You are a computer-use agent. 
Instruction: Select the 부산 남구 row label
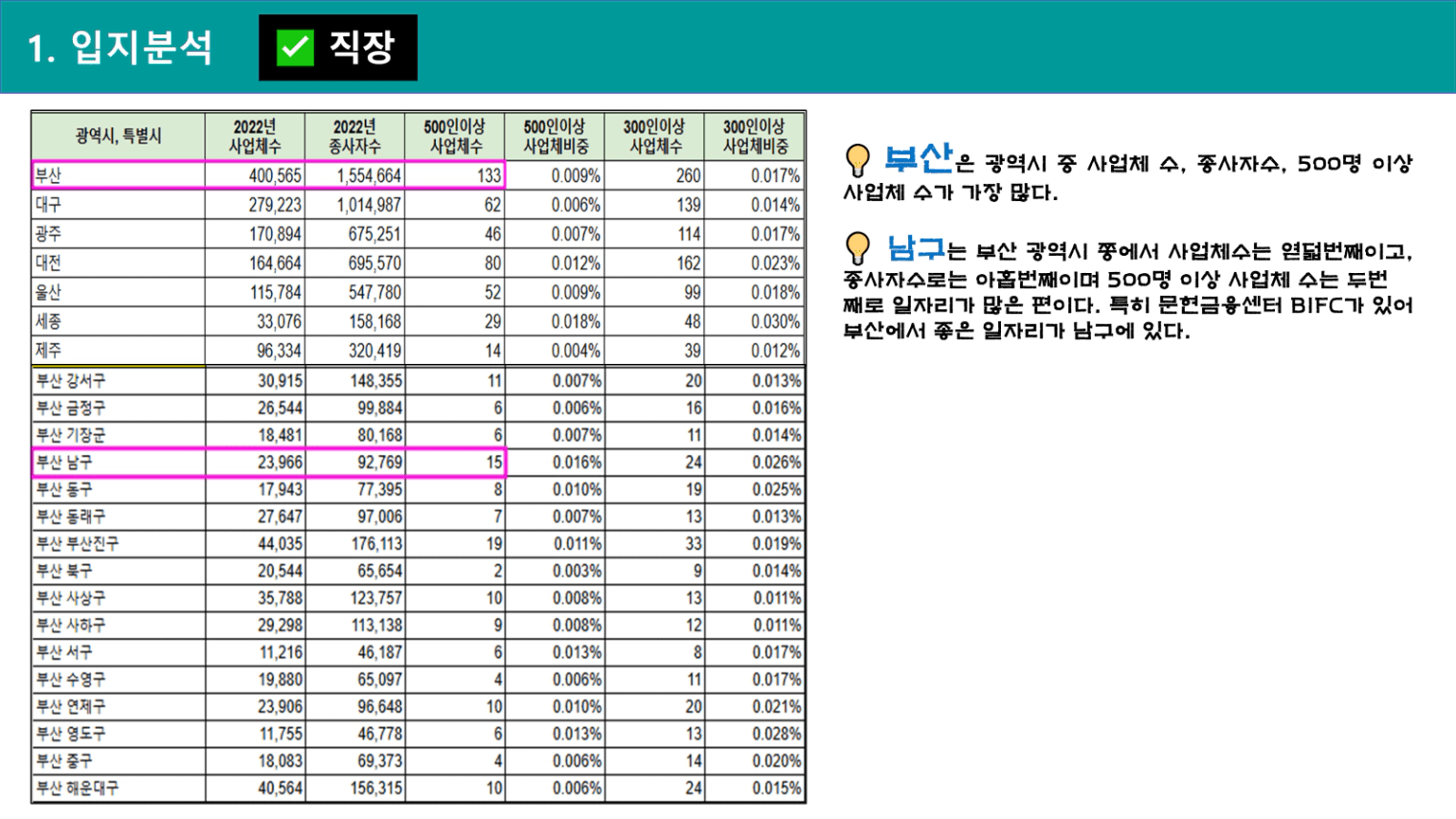pos(64,463)
